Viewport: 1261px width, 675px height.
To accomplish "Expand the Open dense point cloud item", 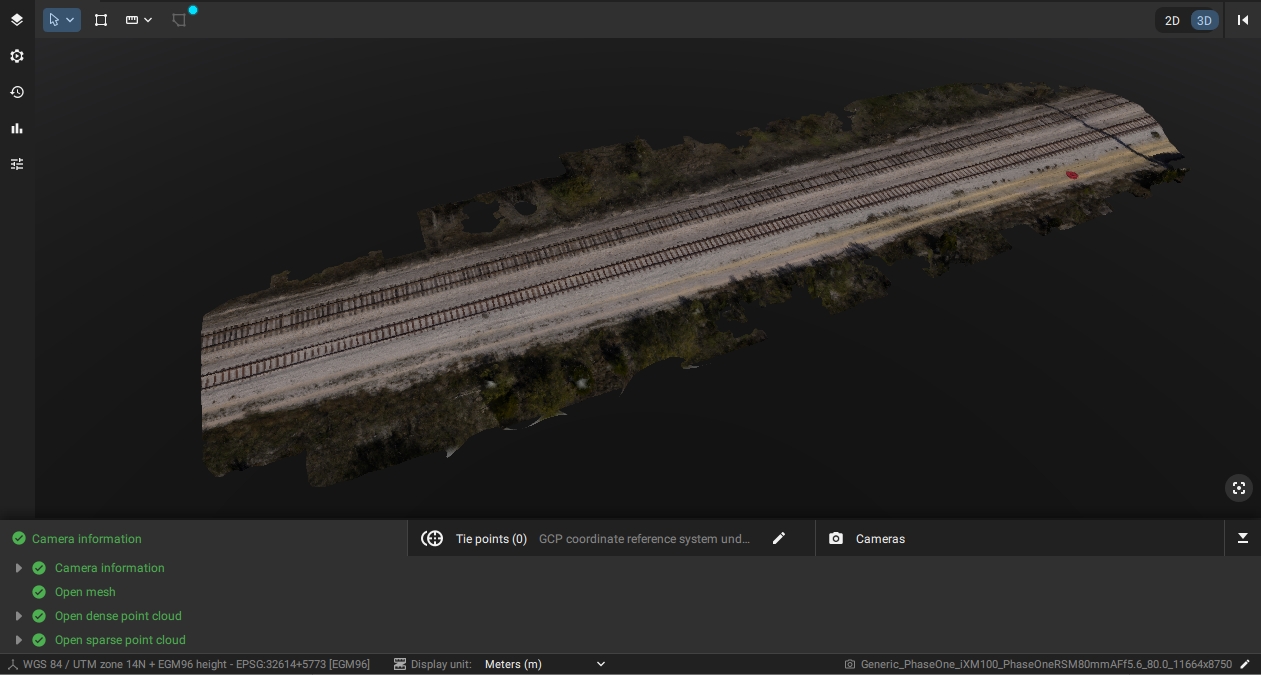I will 18,616.
